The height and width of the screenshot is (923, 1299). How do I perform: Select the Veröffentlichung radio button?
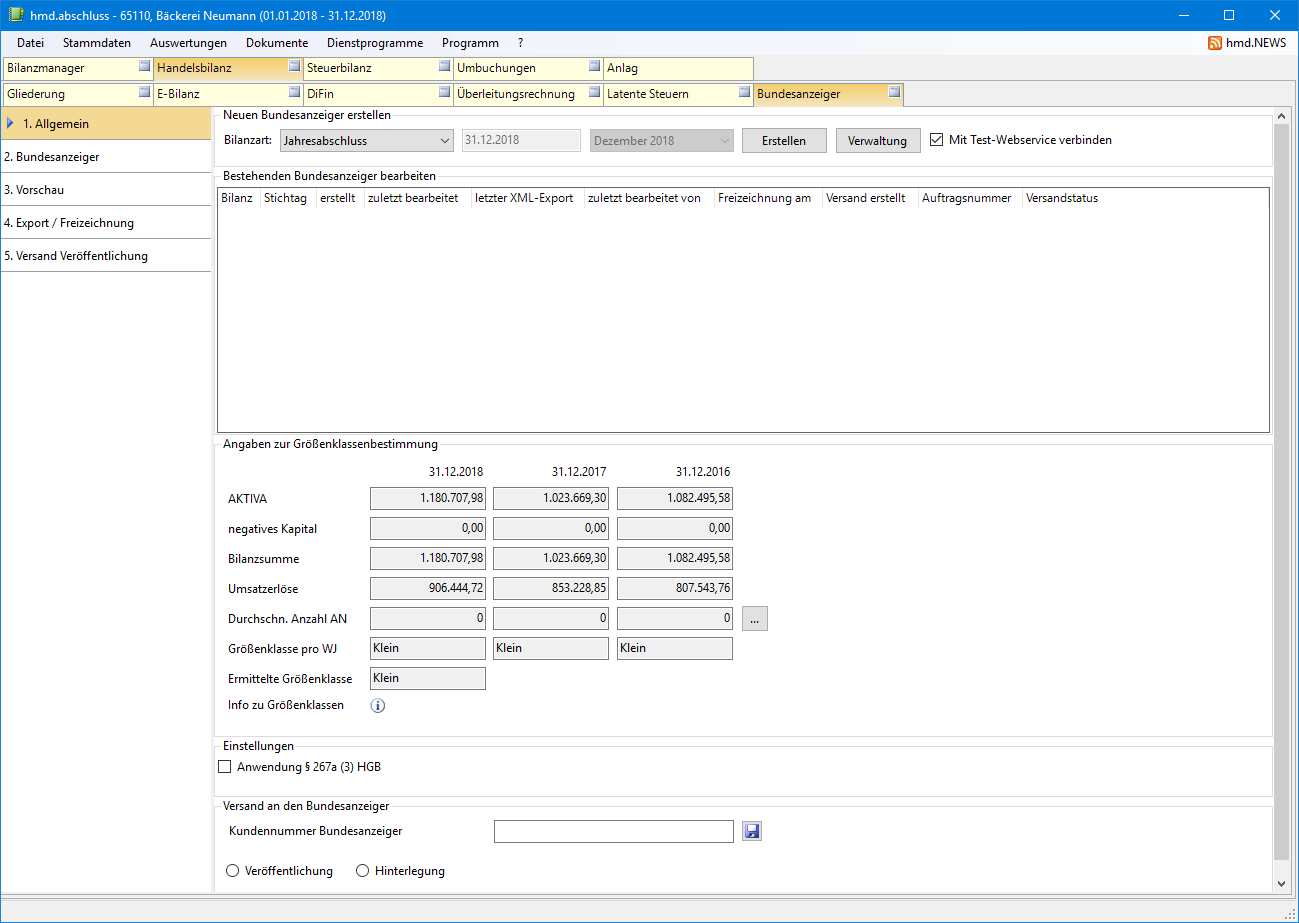[233, 871]
